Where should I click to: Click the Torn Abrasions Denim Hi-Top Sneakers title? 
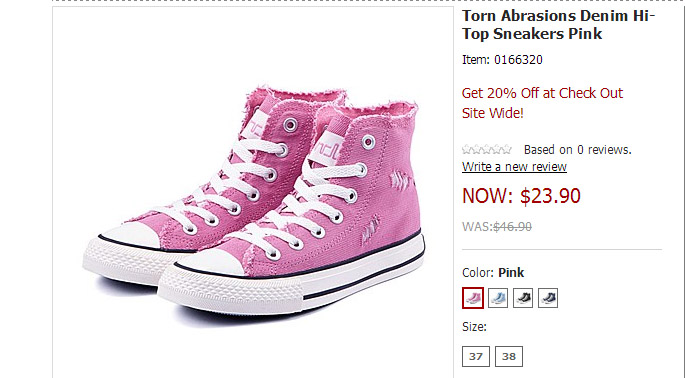tap(559, 24)
